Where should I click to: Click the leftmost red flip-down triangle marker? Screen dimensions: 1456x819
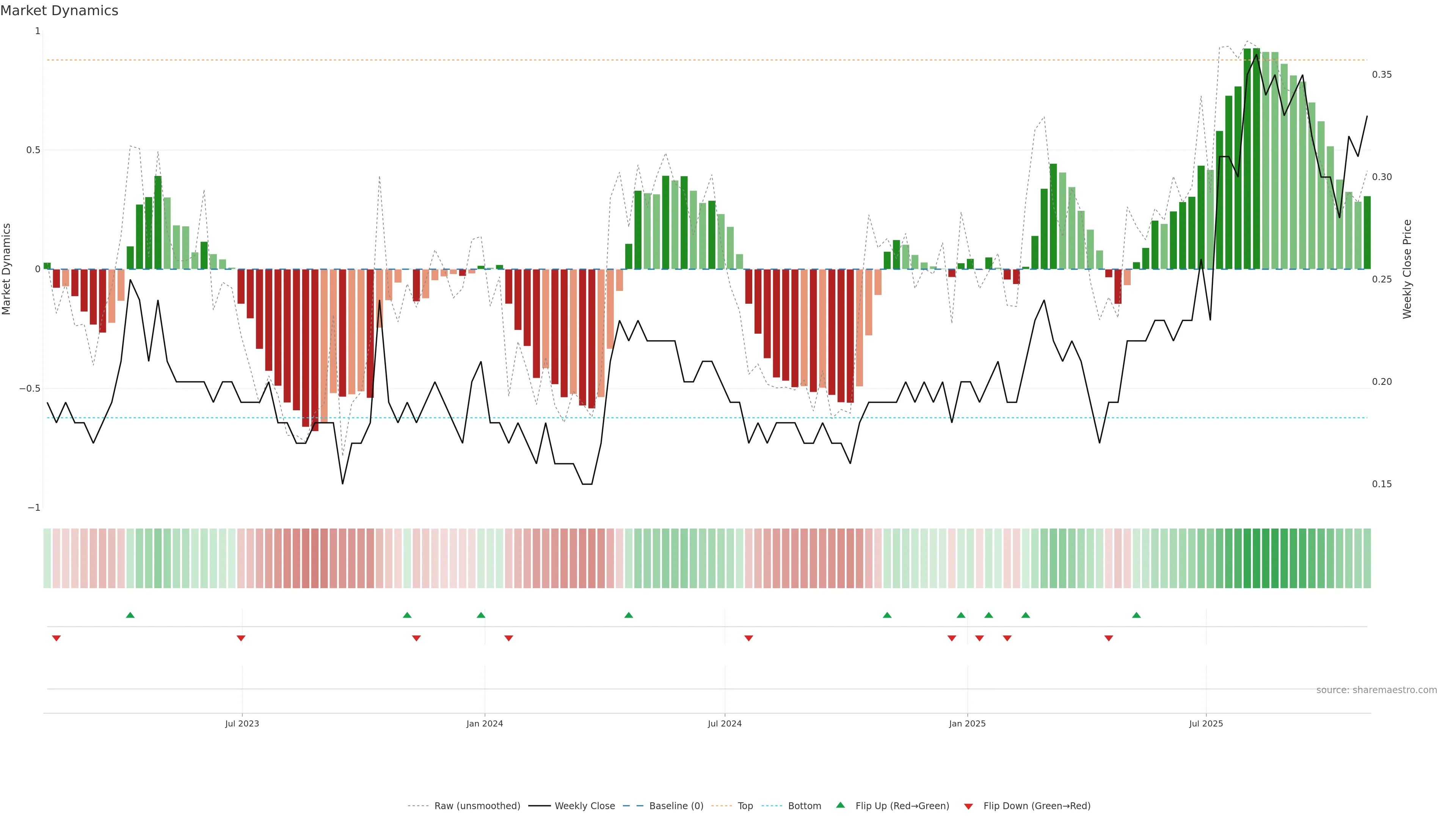click(56, 638)
